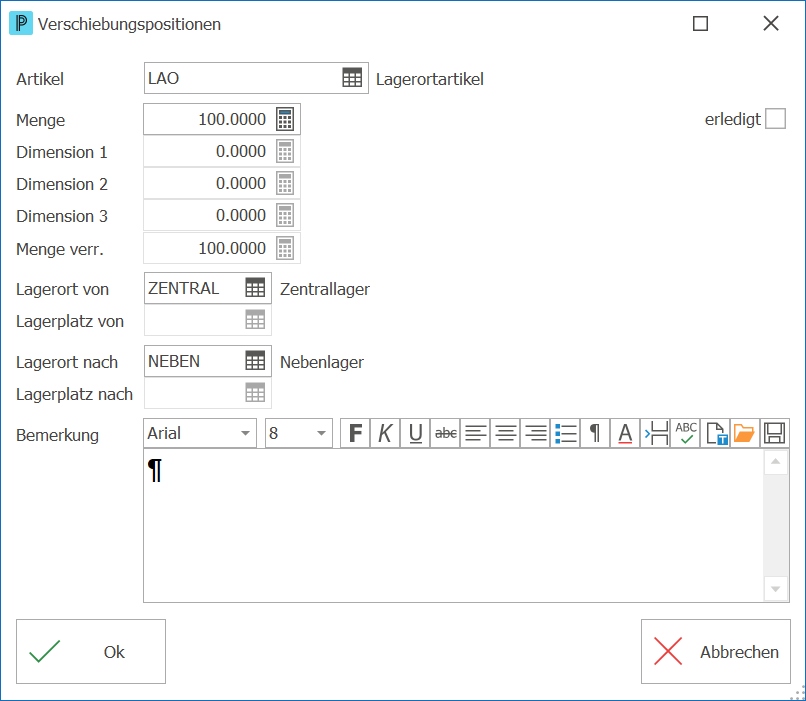The image size is (806, 701).
Task: Open the Lagerplatz nach lookup icon
Action: 255,393
